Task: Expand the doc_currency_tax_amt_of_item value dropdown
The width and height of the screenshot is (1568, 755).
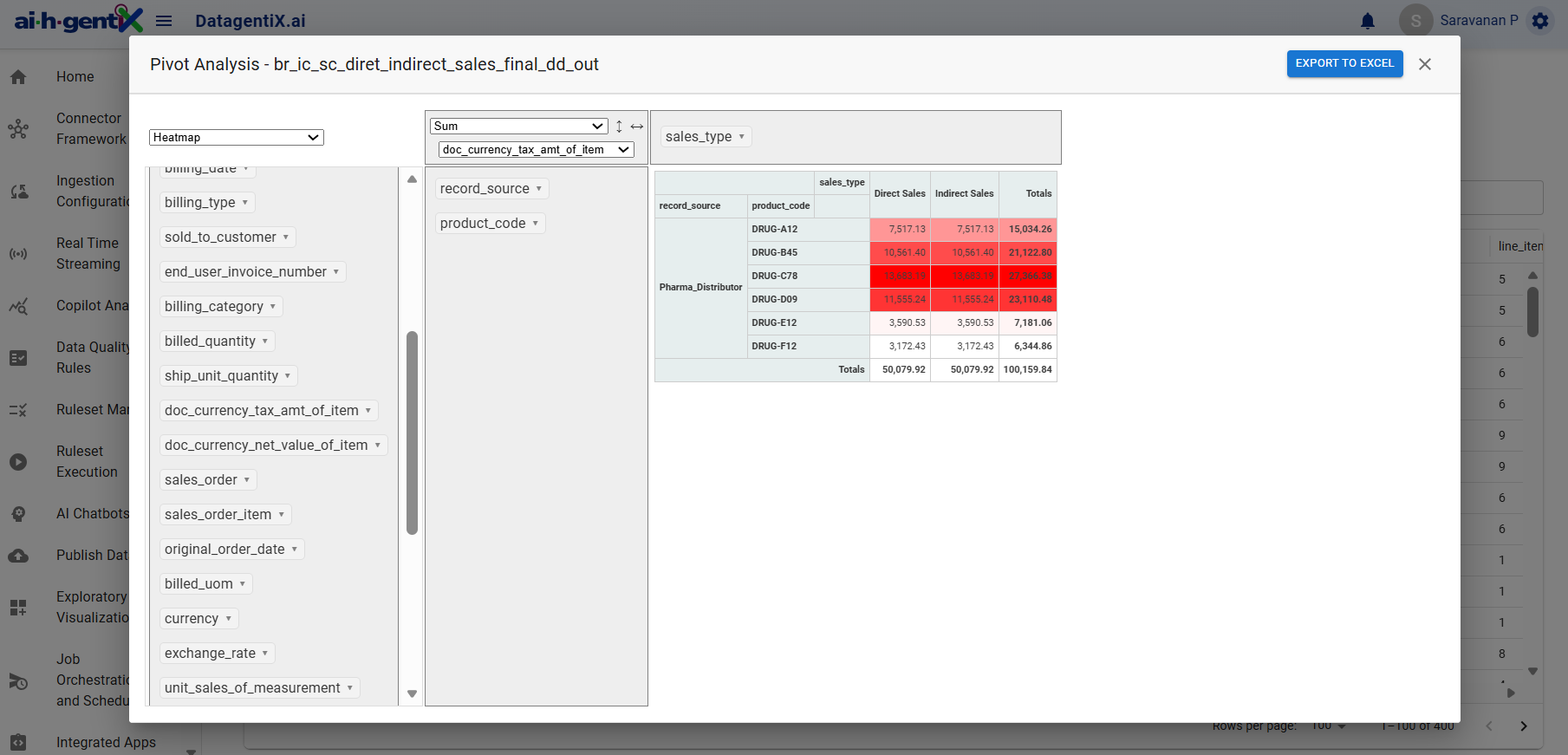Action: 536,150
